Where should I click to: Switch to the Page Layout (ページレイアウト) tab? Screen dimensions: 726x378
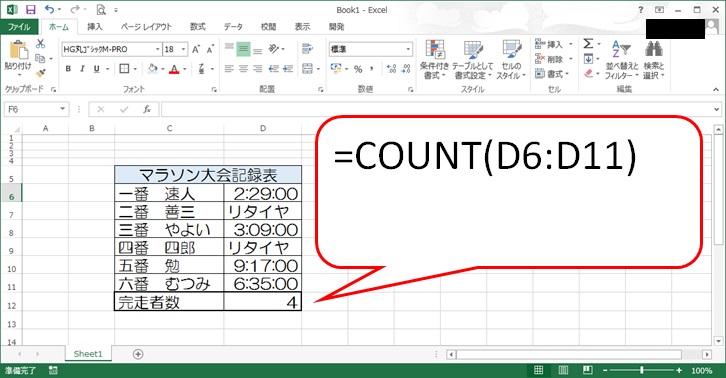pos(146,27)
